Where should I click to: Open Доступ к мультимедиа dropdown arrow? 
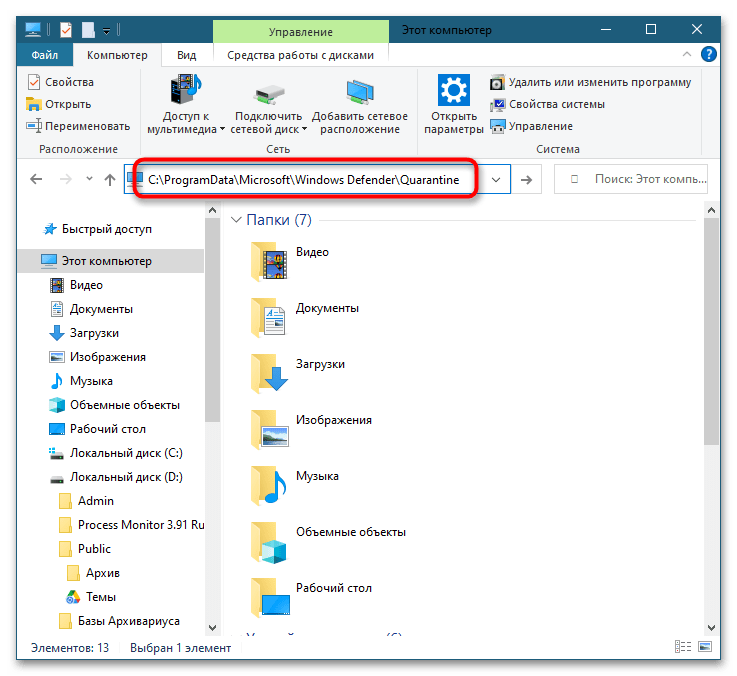[222, 129]
